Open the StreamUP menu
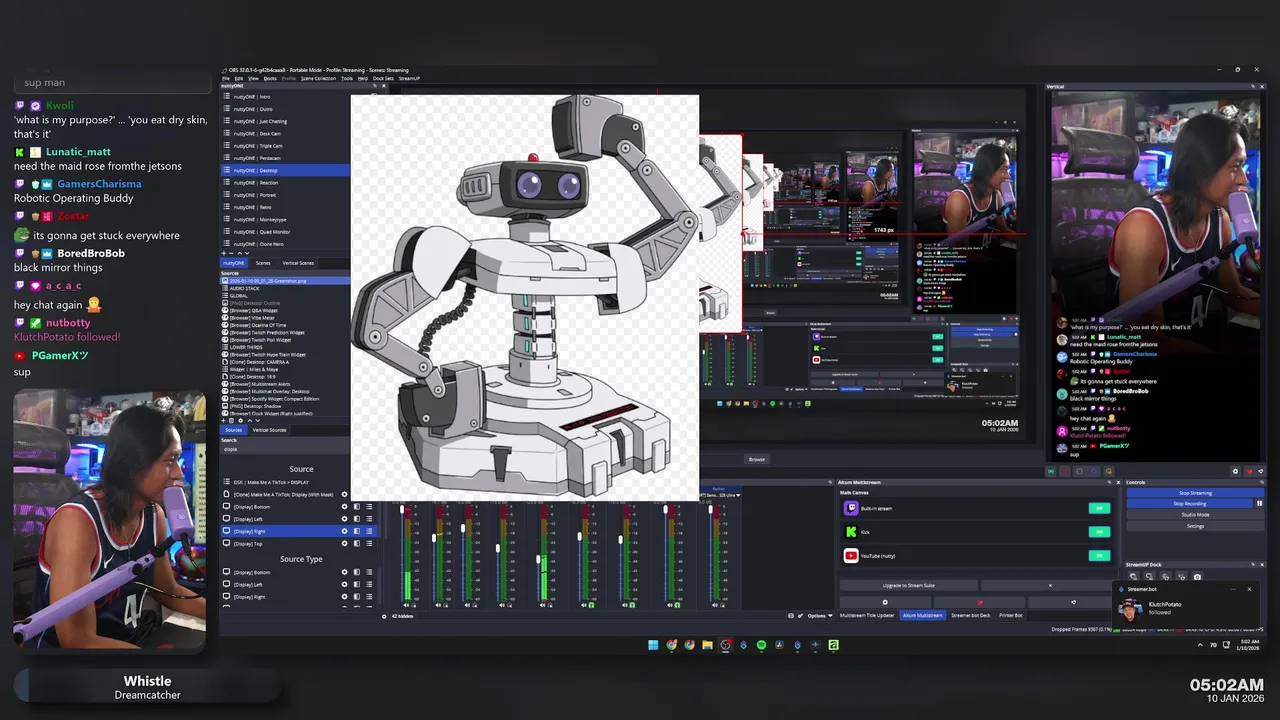This screenshot has height=720, width=1280. [409, 78]
